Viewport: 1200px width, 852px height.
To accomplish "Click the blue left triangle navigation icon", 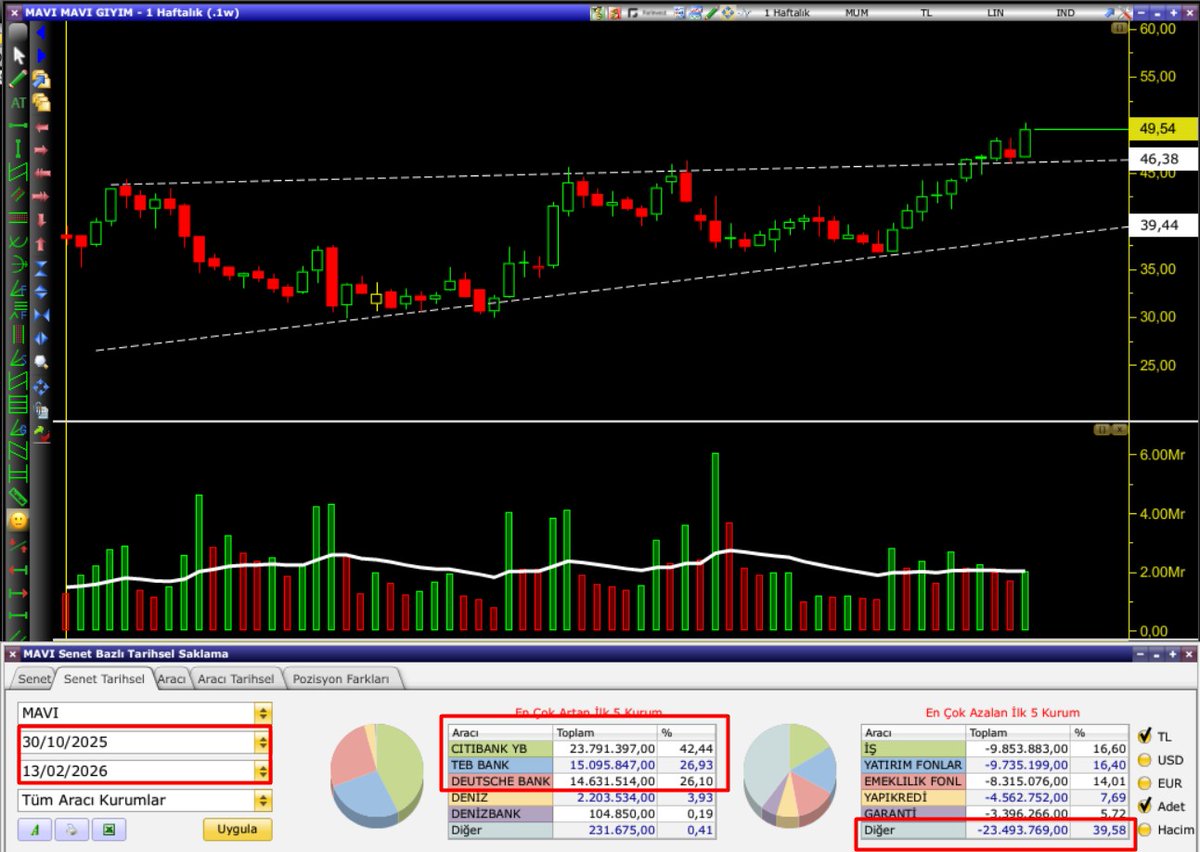I will [x=41, y=32].
